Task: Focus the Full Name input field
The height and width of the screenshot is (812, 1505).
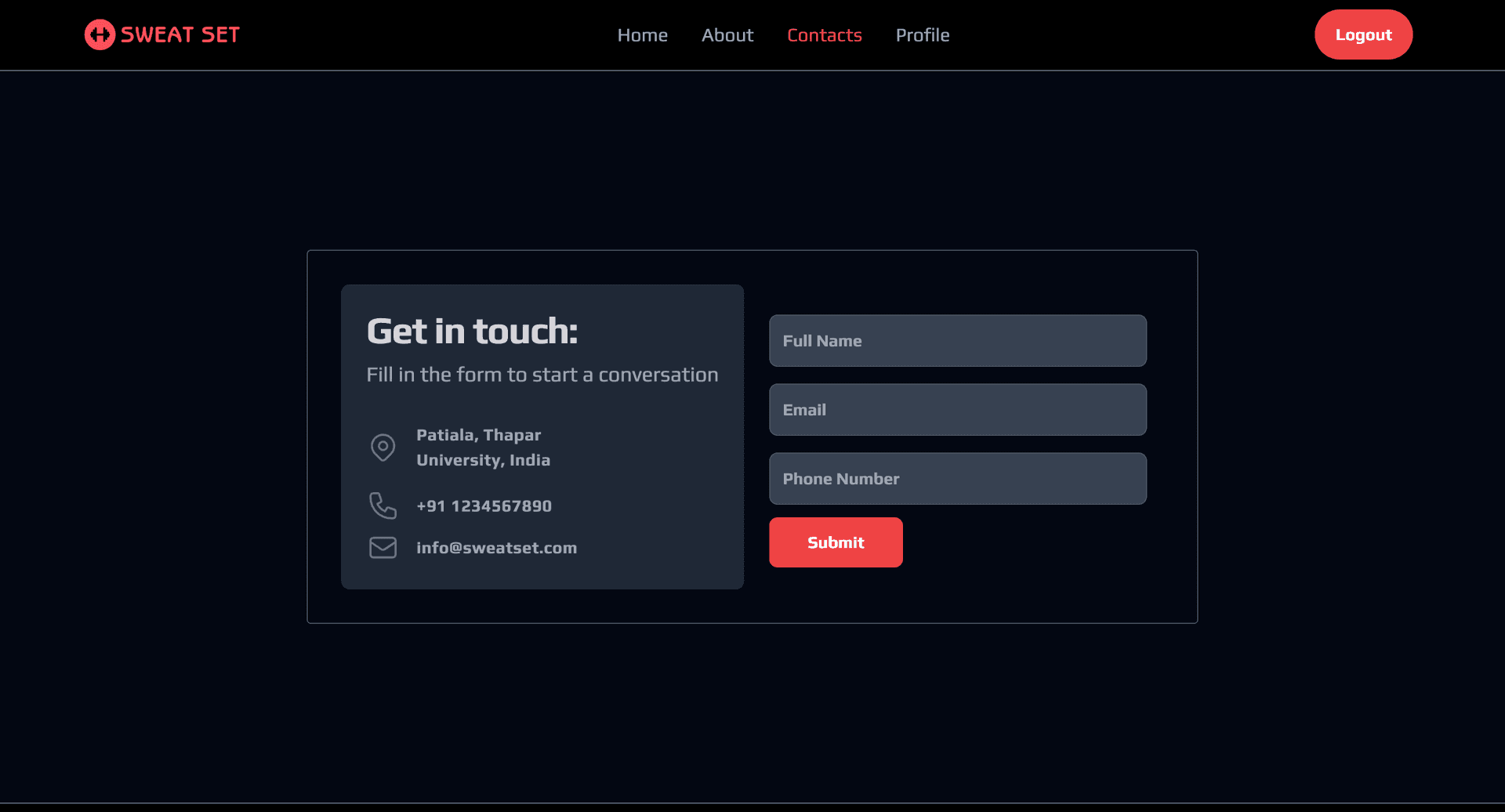Action: [x=957, y=341]
